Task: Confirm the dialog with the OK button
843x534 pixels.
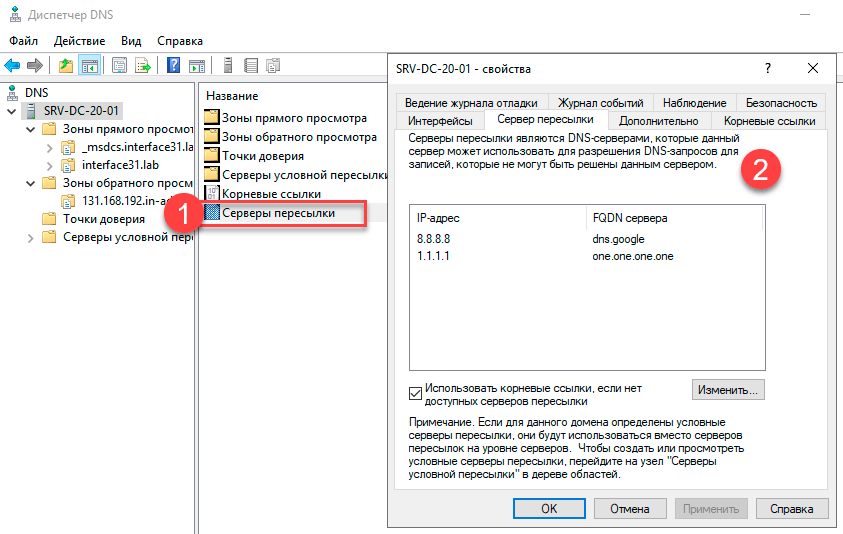Action: [x=549, y=508]
